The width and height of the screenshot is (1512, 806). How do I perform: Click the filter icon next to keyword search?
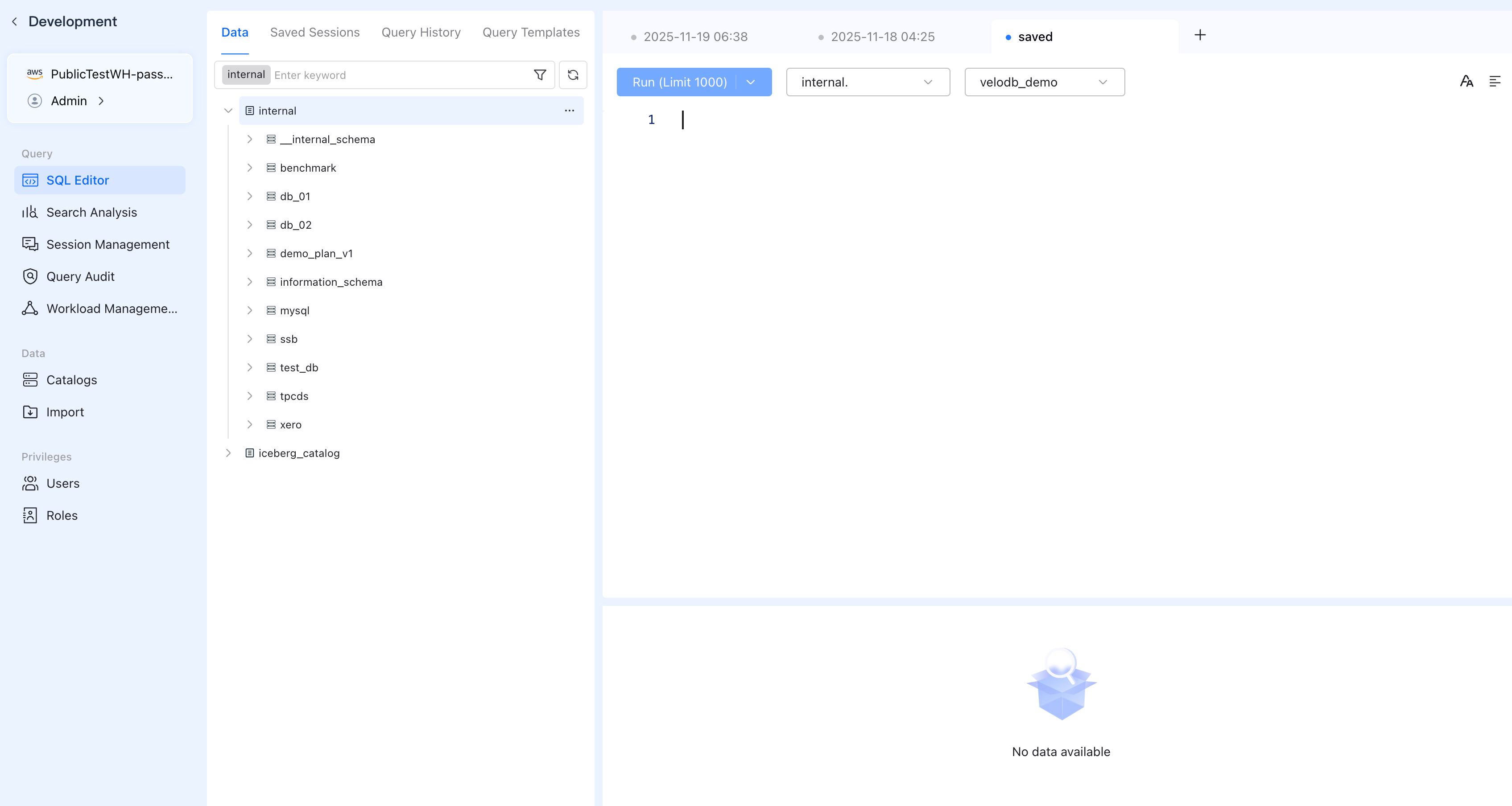point(539,75)
